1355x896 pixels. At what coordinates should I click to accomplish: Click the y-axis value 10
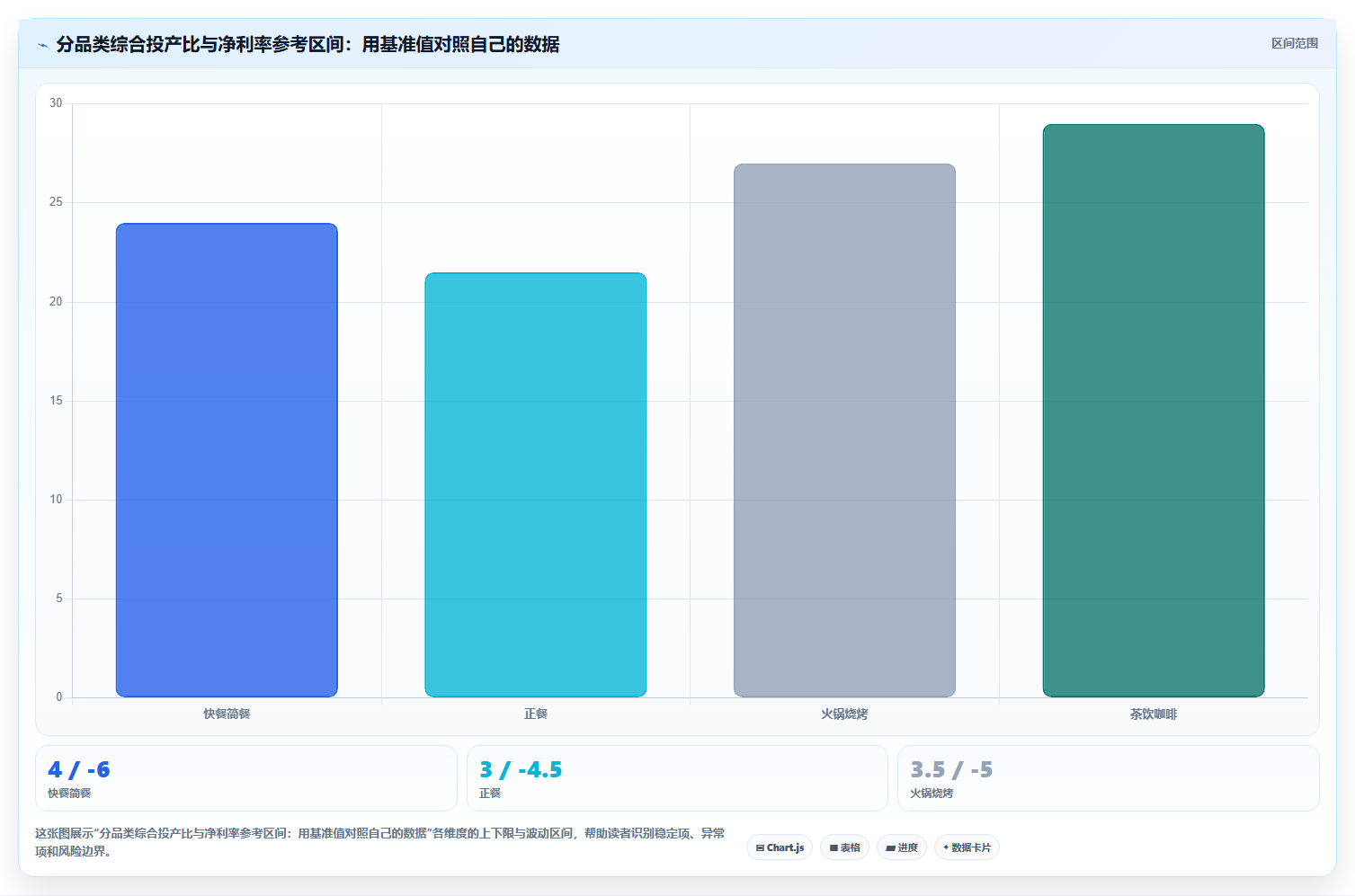point(56,500)
